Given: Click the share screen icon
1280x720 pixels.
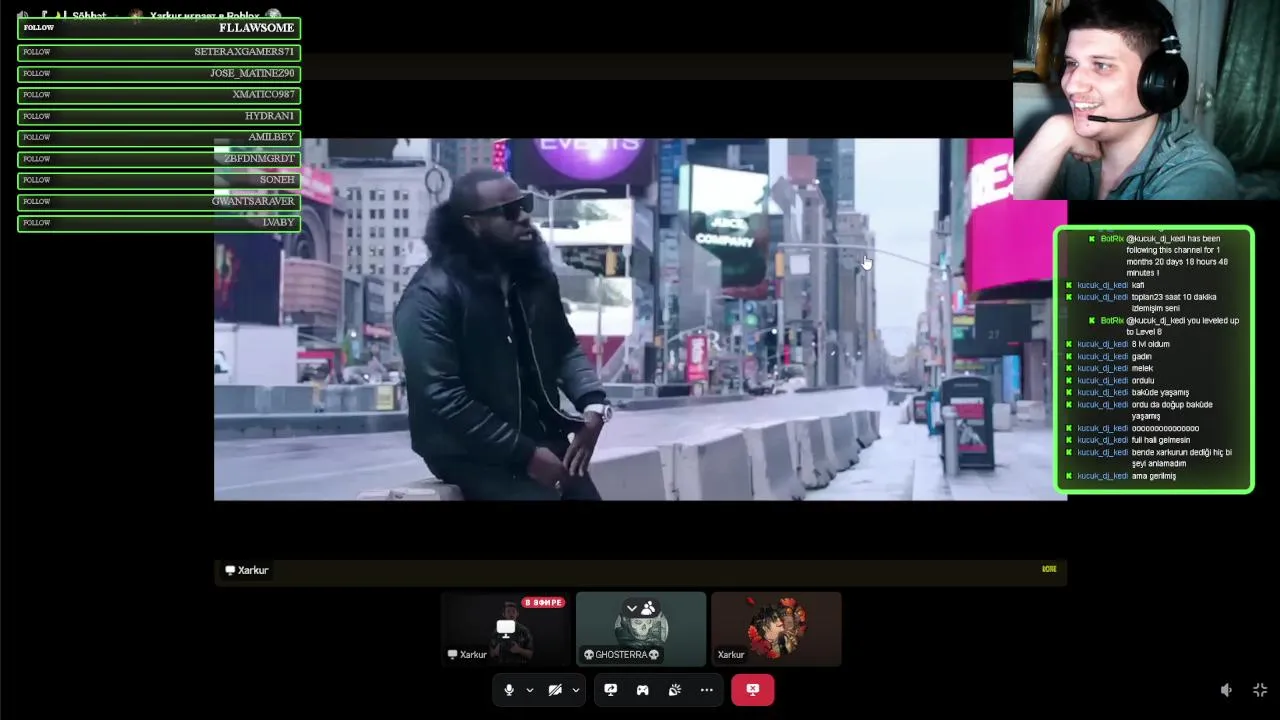Looking at the screenshot, I should (x=611, y=690).
